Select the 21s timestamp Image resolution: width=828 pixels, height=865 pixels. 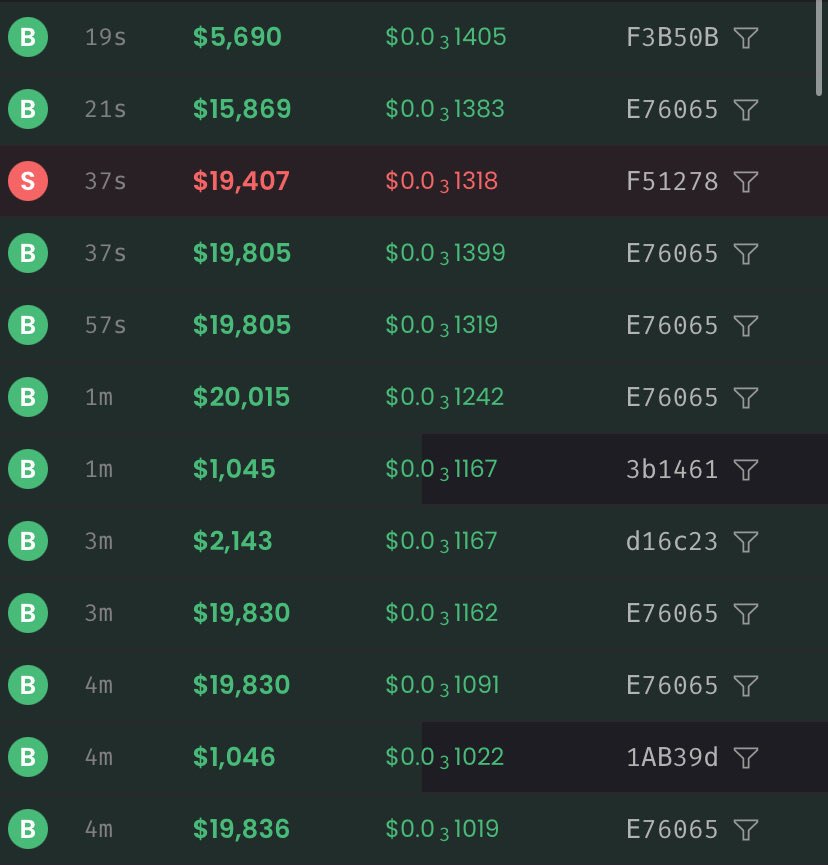click(105, 109)
